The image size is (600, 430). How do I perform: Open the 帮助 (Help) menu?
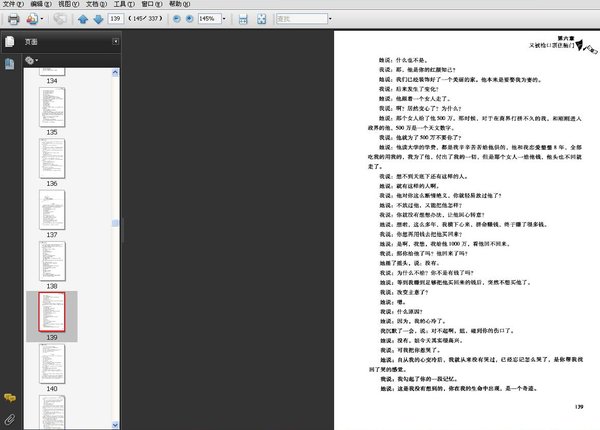click(179, 4)
